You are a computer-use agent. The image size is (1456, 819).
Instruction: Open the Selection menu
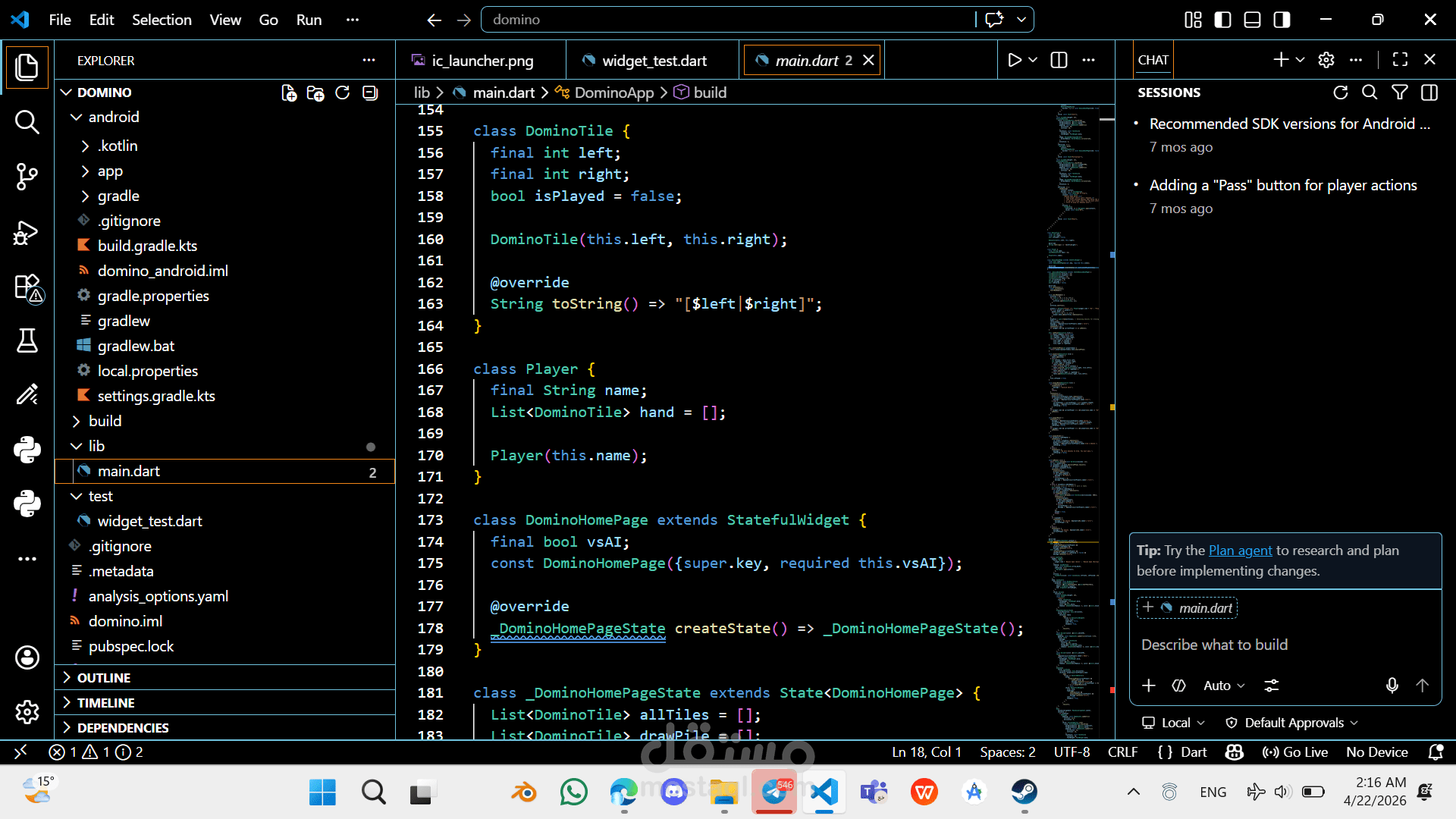[162, 20]
